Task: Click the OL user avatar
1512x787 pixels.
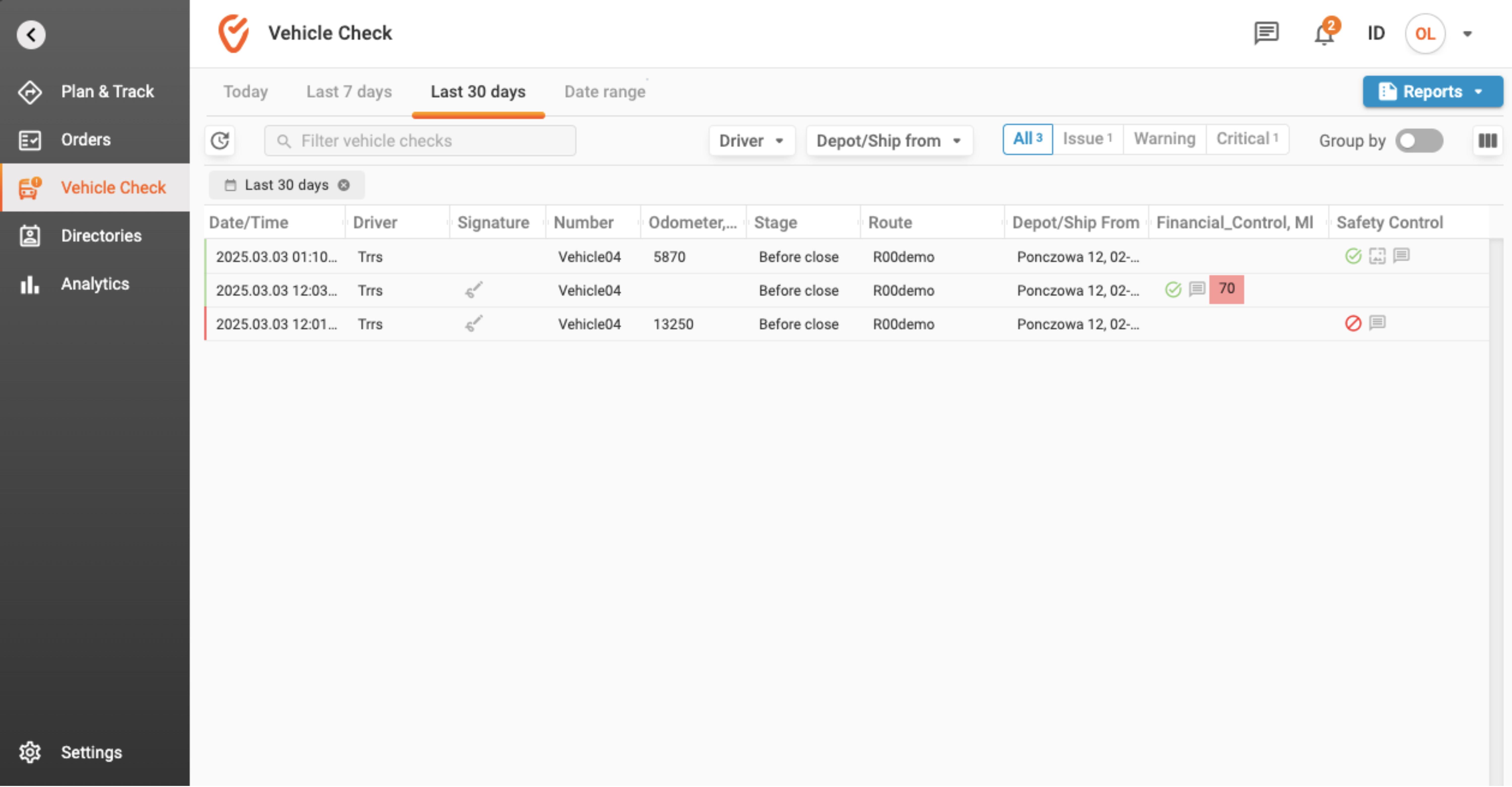Action: click(x=1425, y=34)
